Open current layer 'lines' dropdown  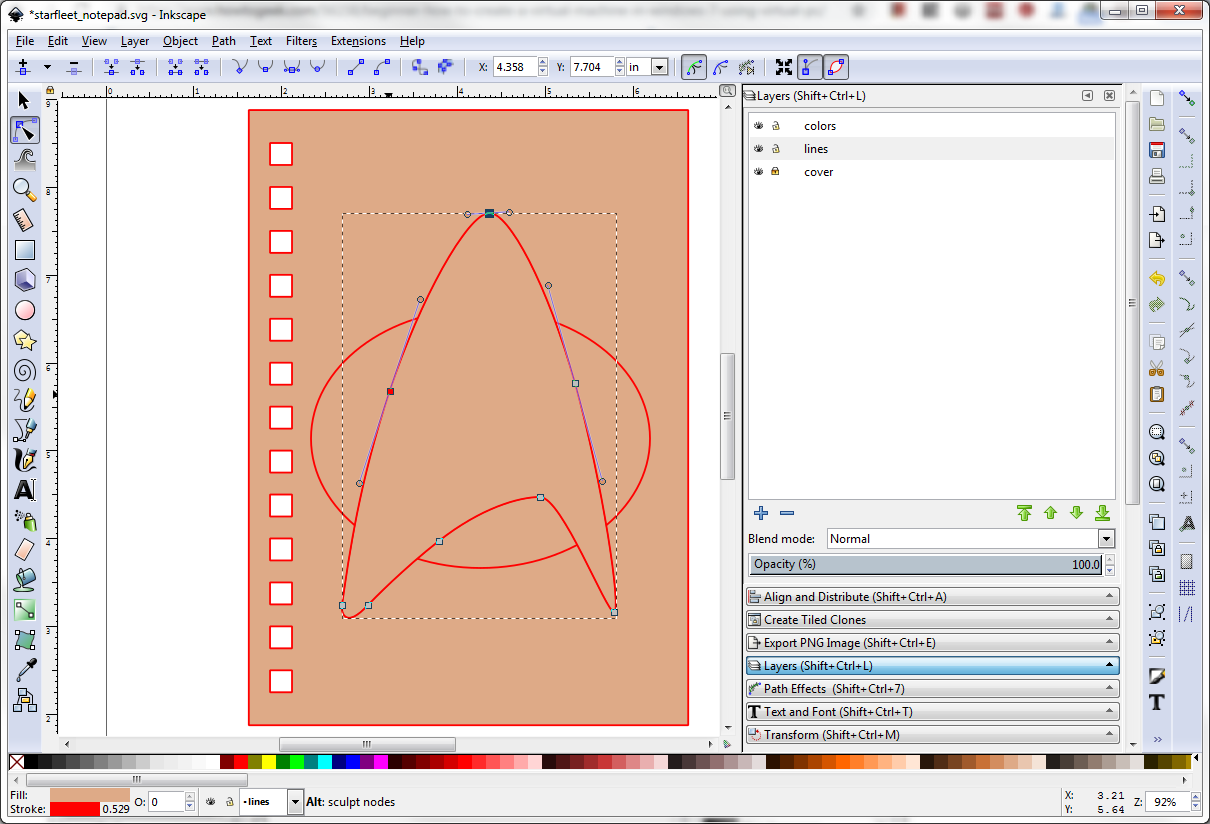(272, 801)
